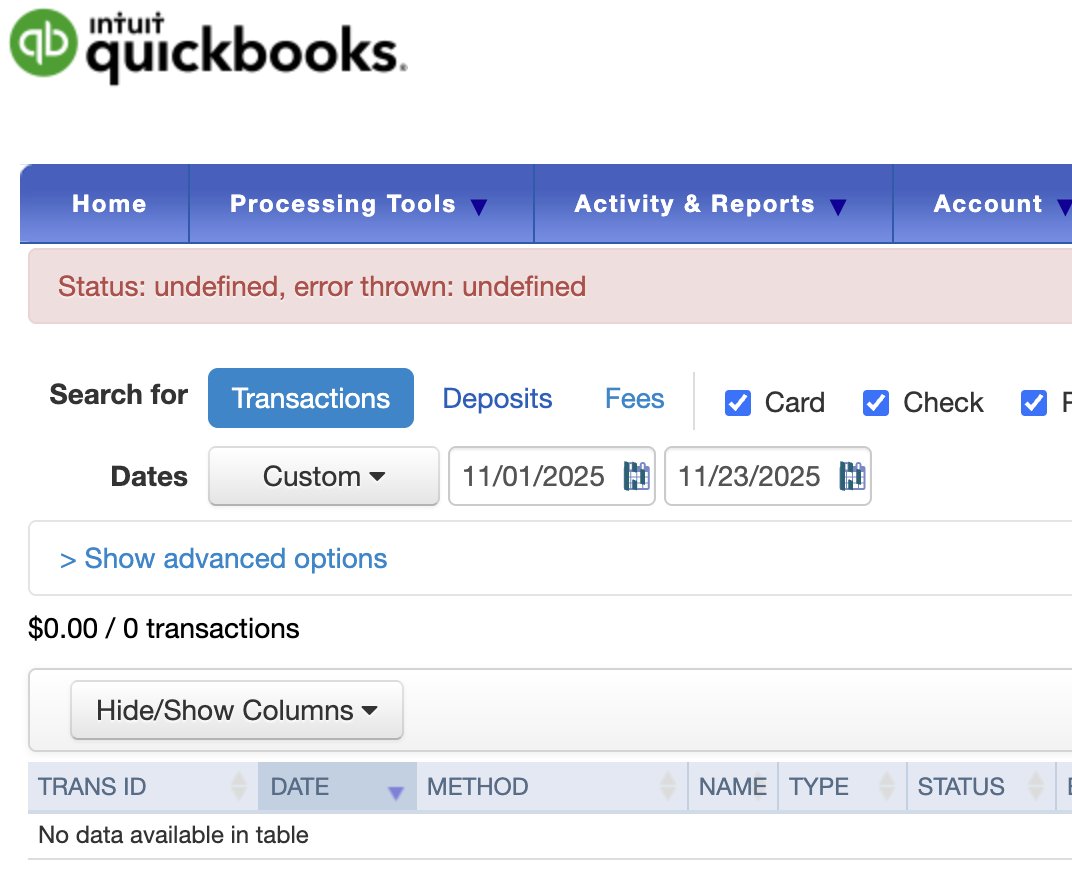Click the $0.00 / 0 transactions summary
Screen dimensions: 1072x870
(x=163, y=629)
